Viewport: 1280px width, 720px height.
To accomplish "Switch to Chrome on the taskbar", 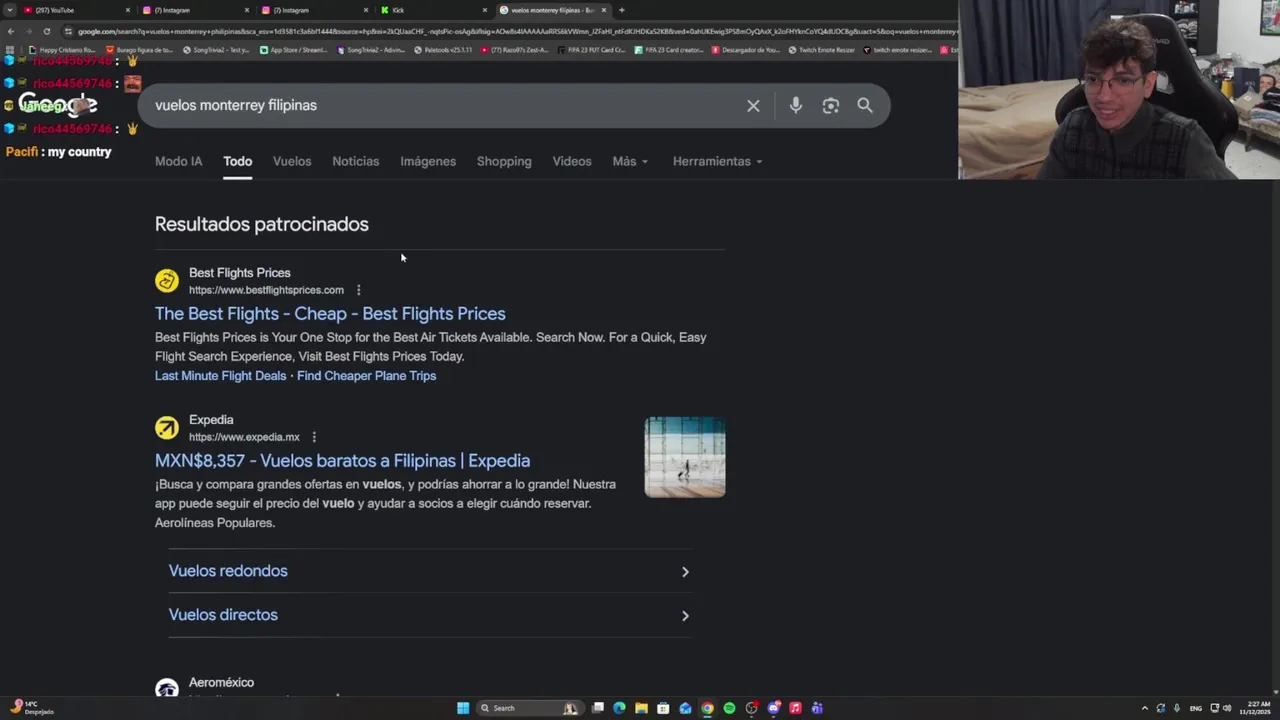I will 707,708.
